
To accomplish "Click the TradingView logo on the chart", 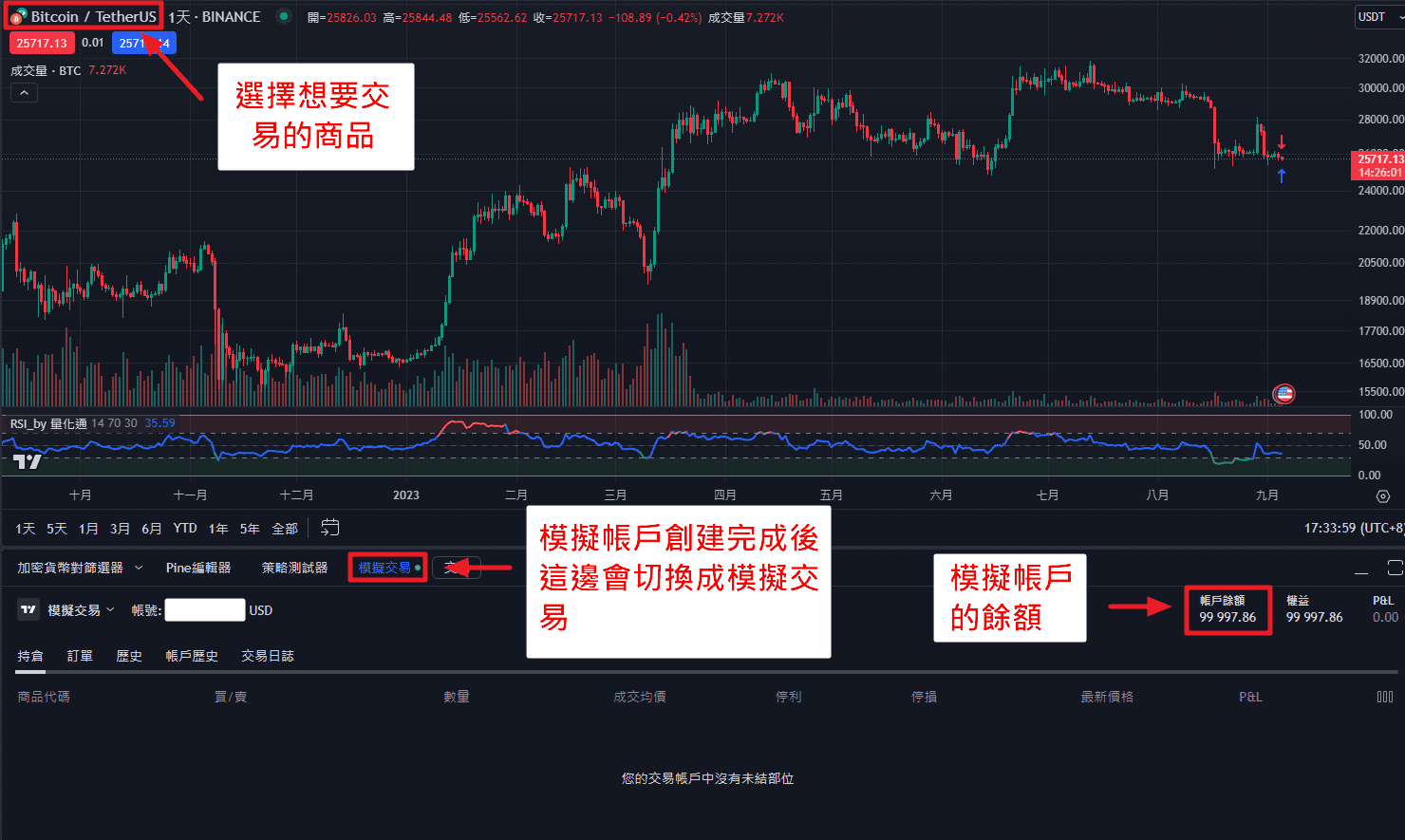I will click(28, 461).
